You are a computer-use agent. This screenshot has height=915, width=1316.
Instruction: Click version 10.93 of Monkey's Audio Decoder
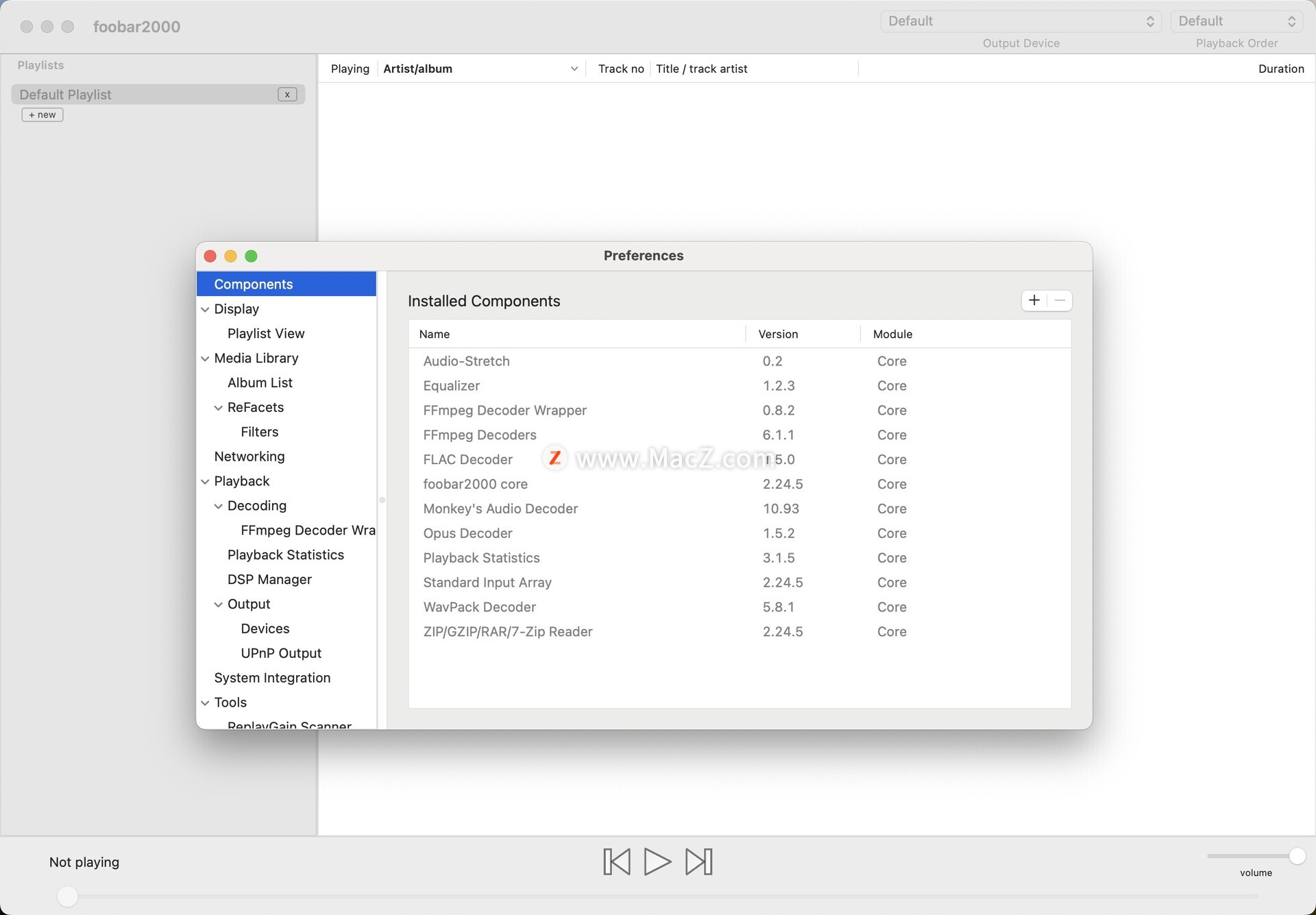click(x=781, y=509)
